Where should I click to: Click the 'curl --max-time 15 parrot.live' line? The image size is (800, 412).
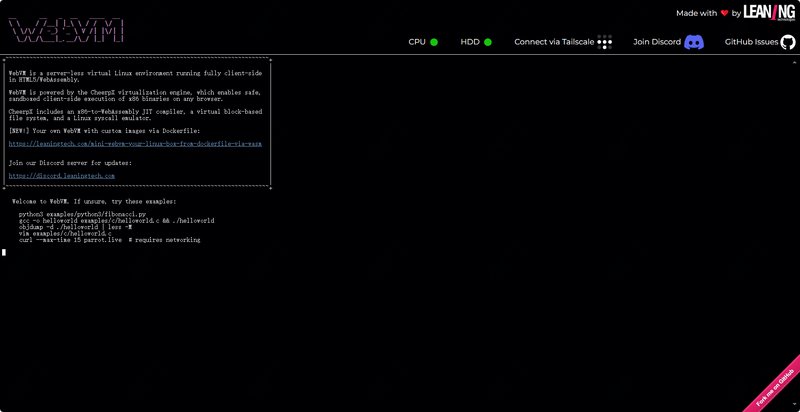[x=110, y=240]
